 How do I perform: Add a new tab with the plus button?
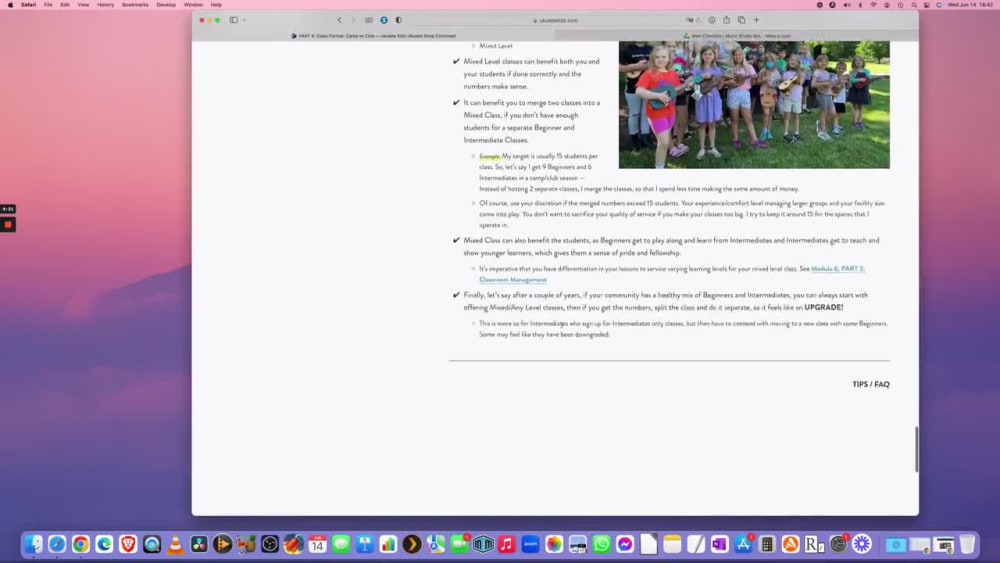[x=756, y=20]
